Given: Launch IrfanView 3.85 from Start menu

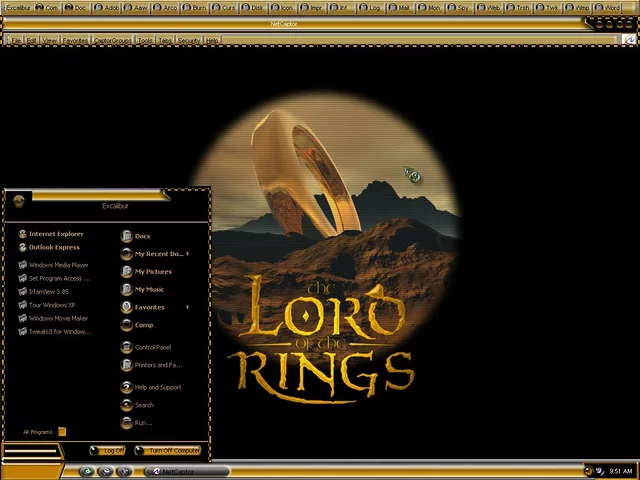Looking at the screenshot, I should coord(44,291).
